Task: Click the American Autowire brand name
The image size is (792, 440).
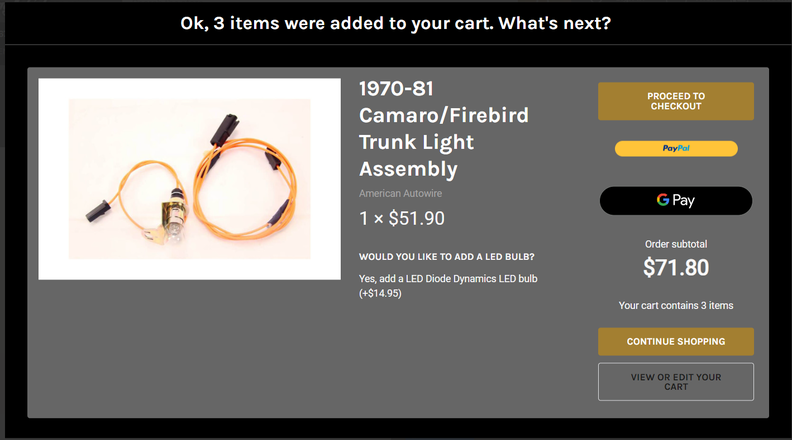Action: click(400, 194)
